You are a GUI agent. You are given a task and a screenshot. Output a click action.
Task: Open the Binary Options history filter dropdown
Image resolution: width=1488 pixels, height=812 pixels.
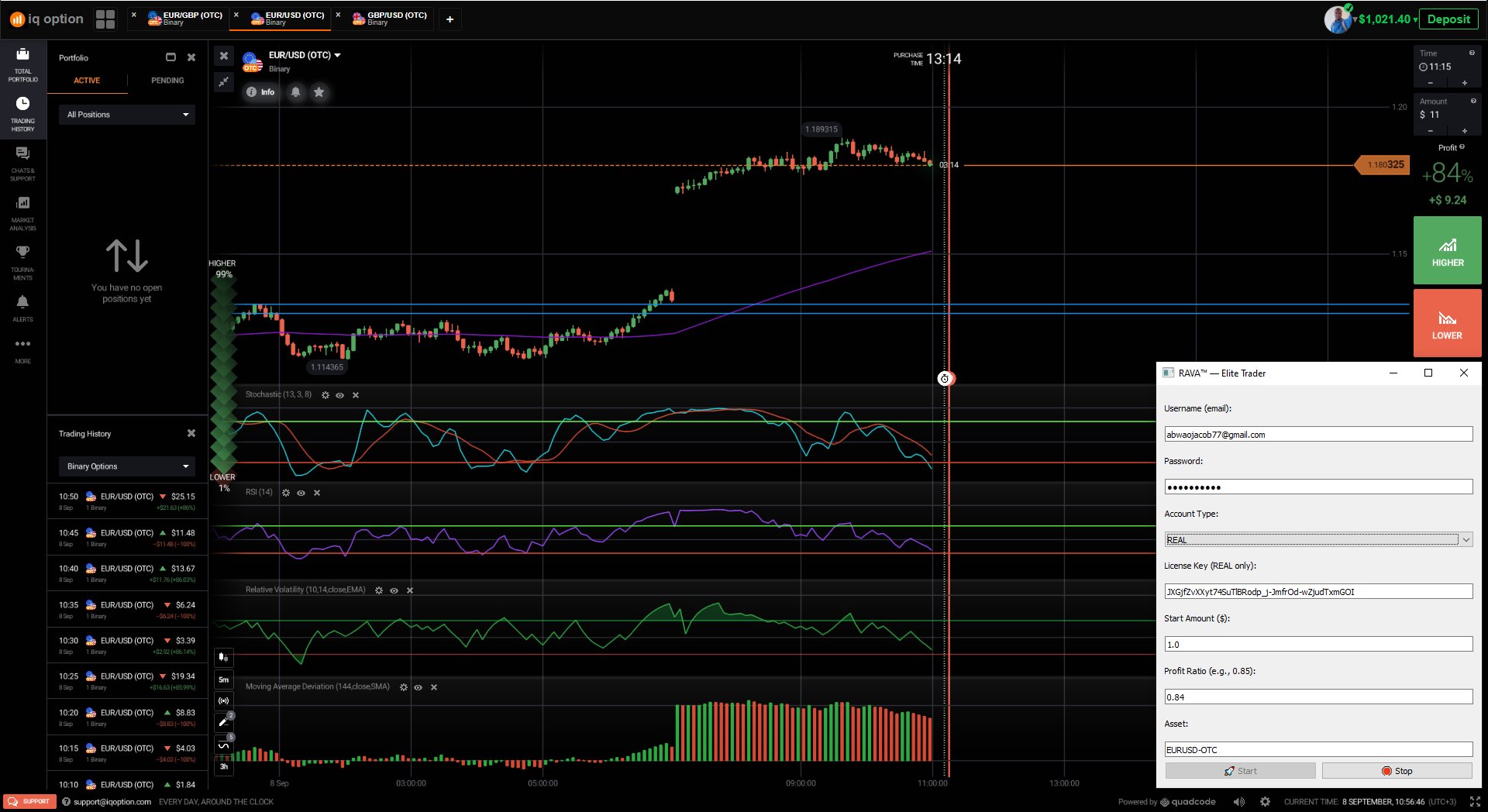pos(127,466)
